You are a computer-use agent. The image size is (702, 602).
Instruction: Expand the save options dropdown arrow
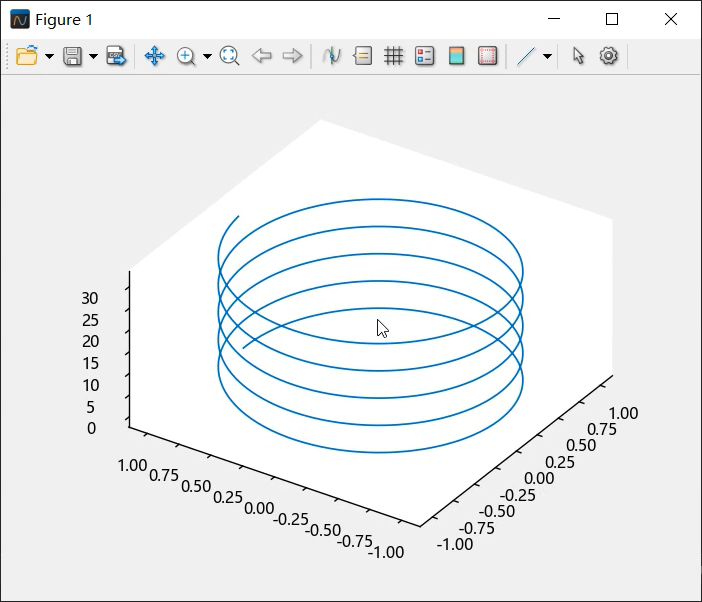pyautogui.click(x=93, y=57)
